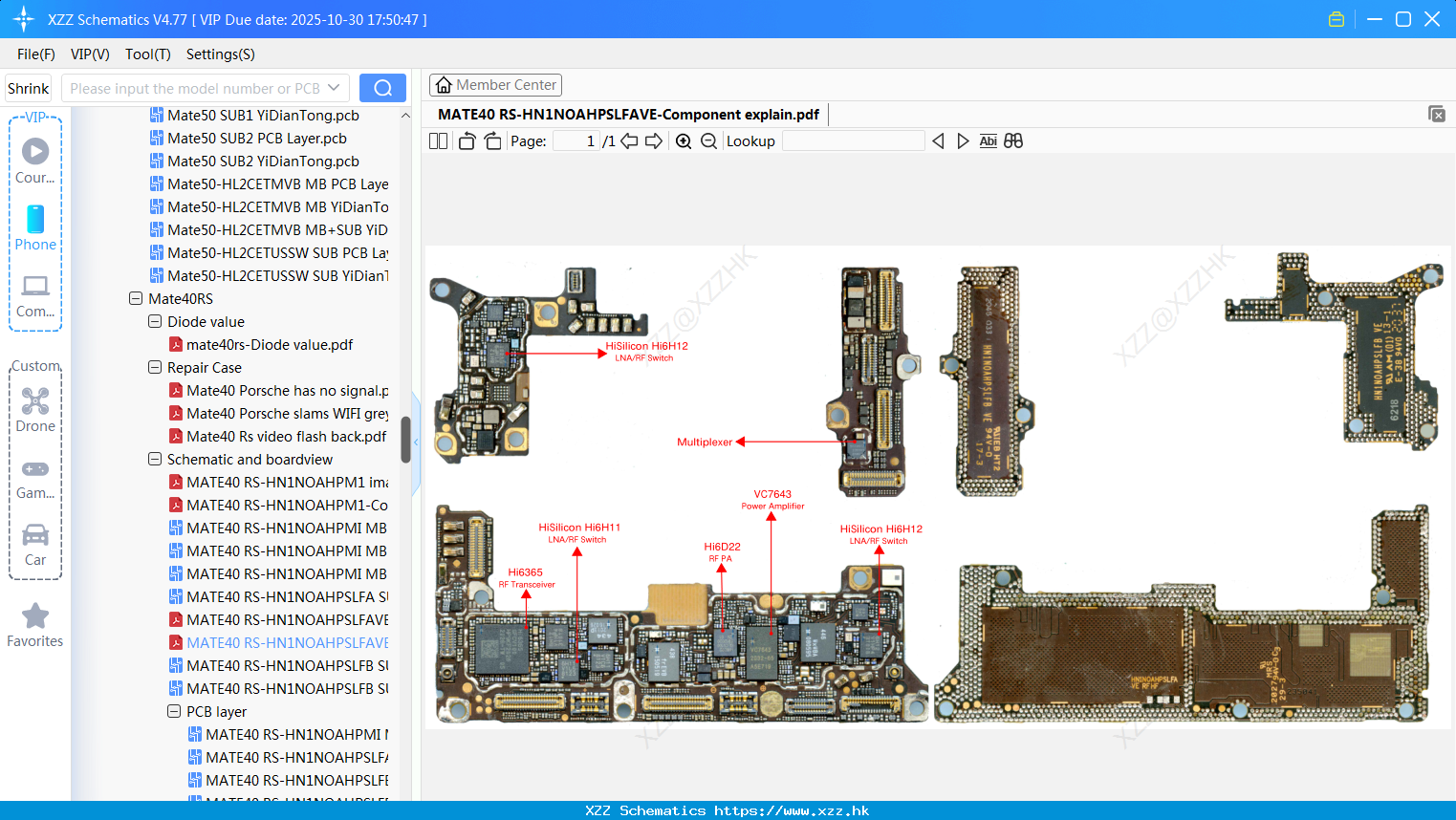The image size is (1456, 820).
Task: Click the binoculars search icon
Action: [x=1013, y=141]
